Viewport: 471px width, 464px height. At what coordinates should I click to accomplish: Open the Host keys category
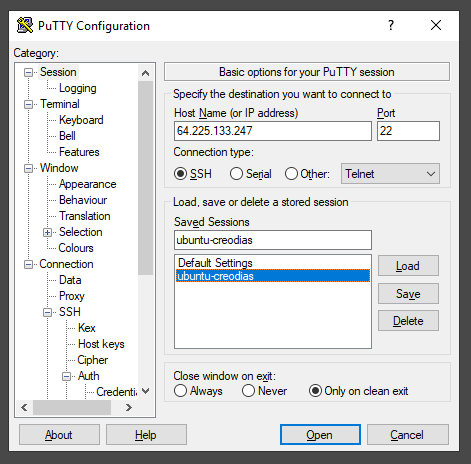click(x=101, y=344)
